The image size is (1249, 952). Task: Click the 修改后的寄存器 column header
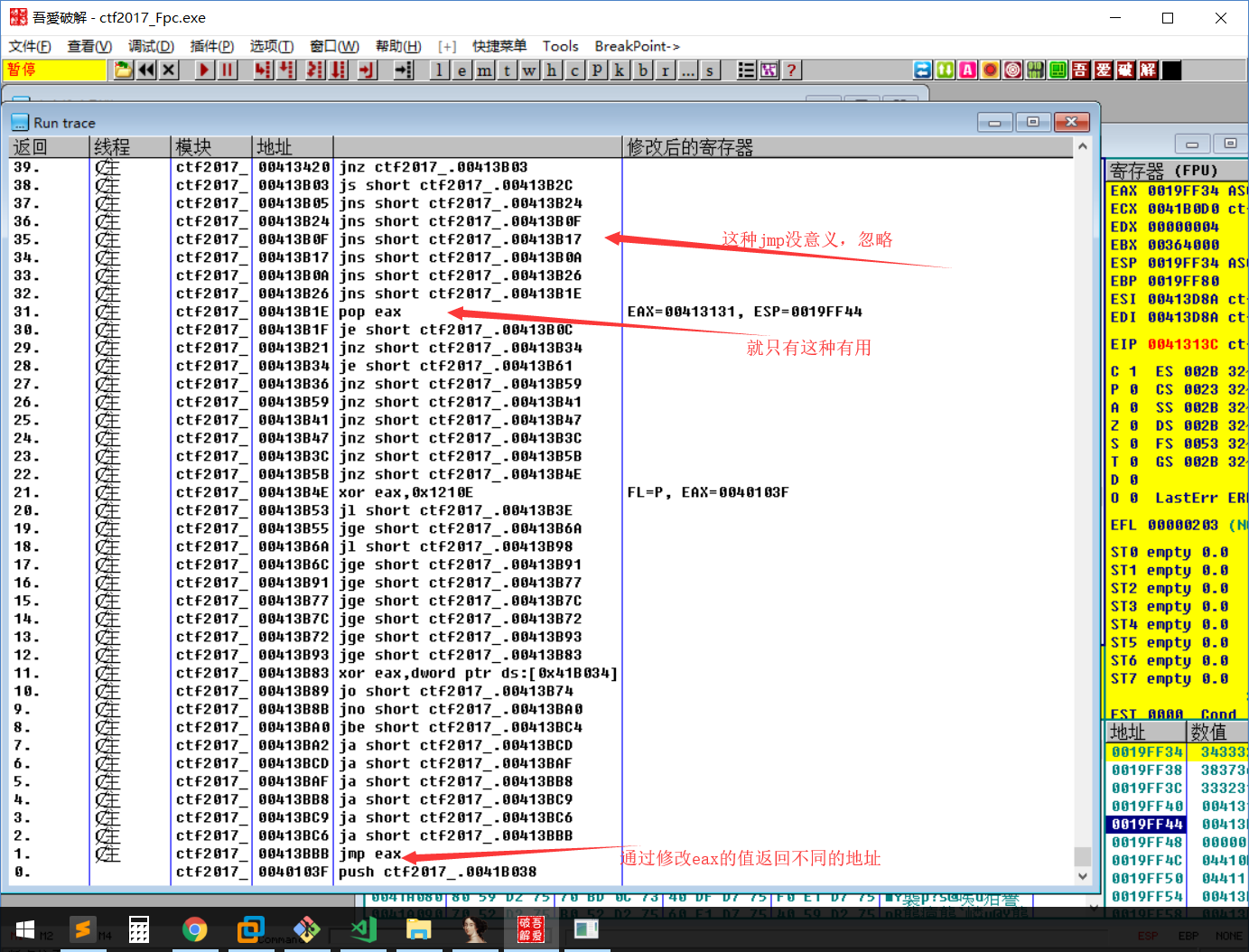pos(690,147)
